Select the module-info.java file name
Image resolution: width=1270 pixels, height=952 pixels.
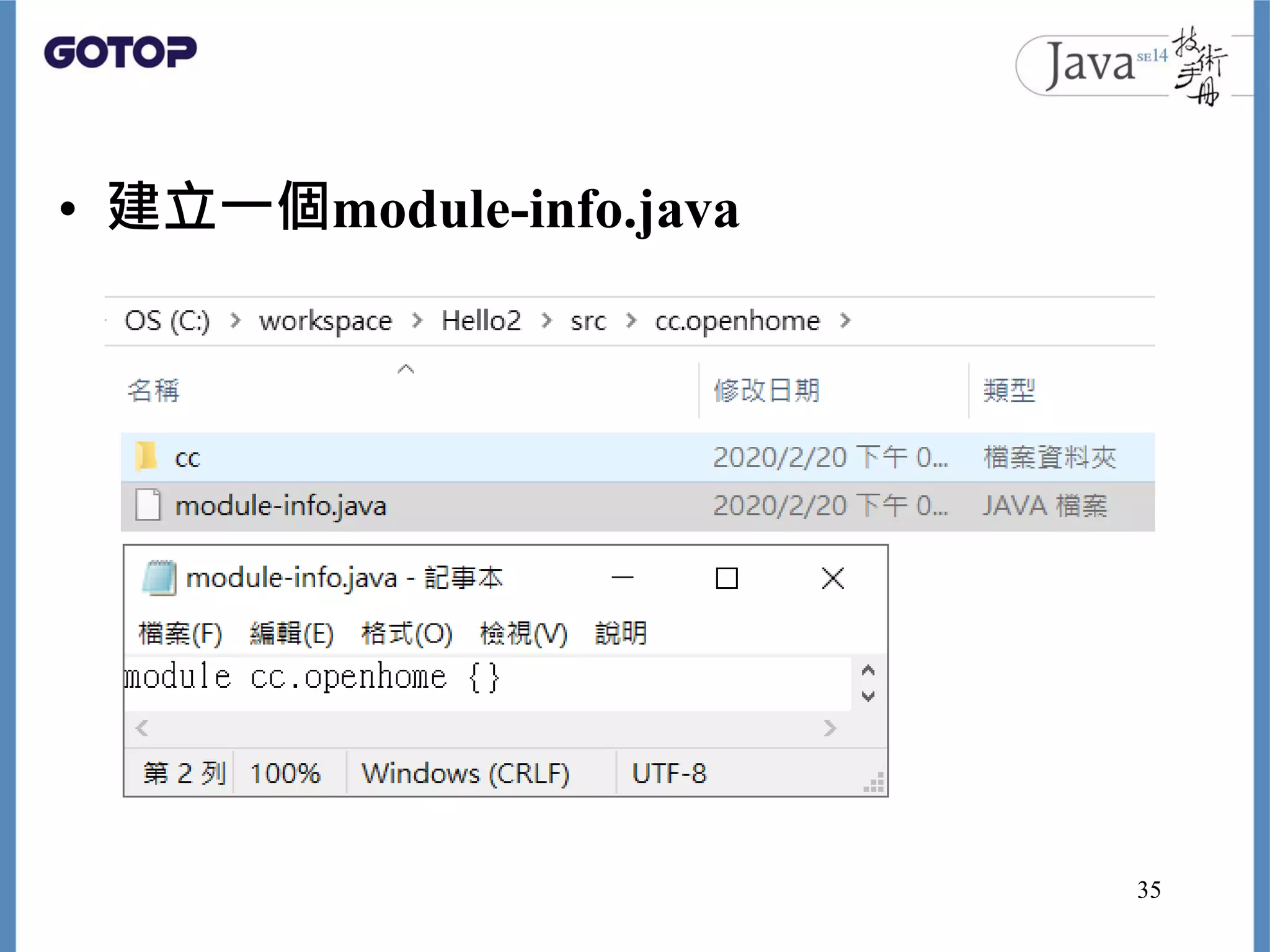tap(280, 506)
